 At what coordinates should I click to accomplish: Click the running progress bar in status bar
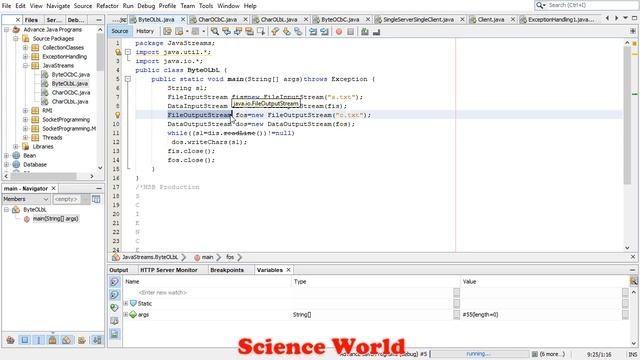[x=479, y=354]
